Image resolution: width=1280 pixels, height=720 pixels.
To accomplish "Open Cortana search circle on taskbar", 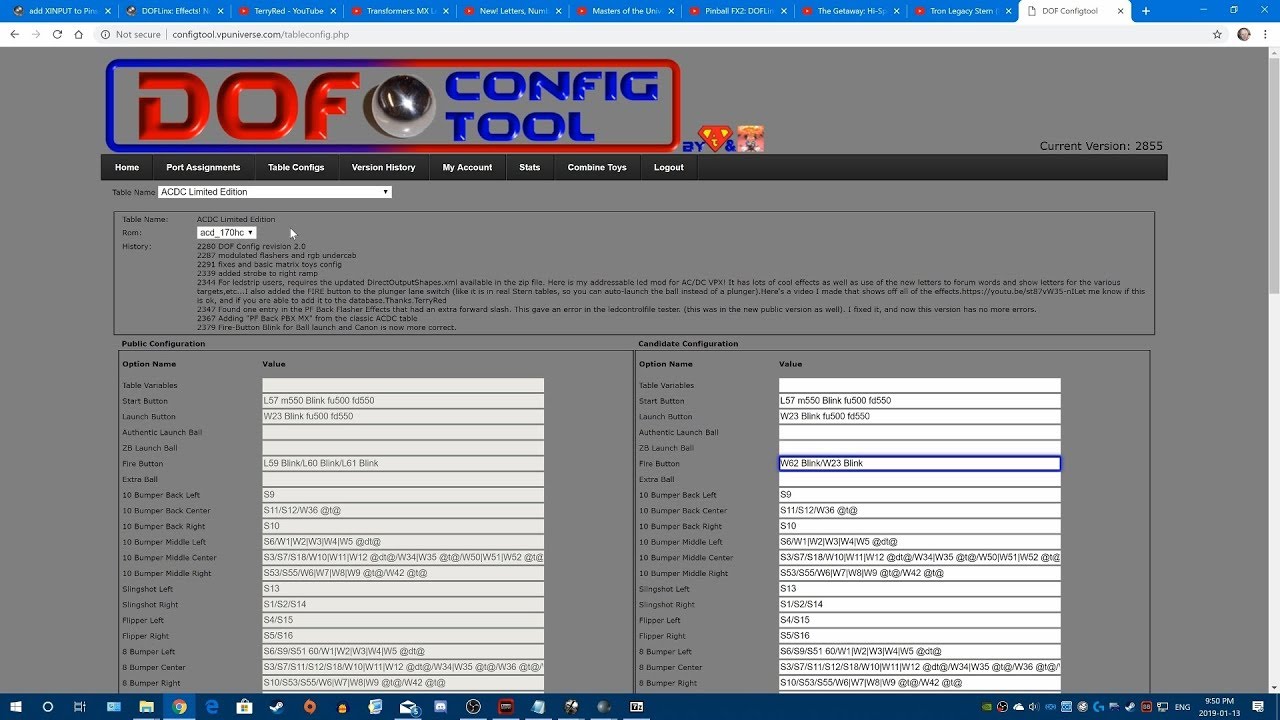I will tap(47, 706).
